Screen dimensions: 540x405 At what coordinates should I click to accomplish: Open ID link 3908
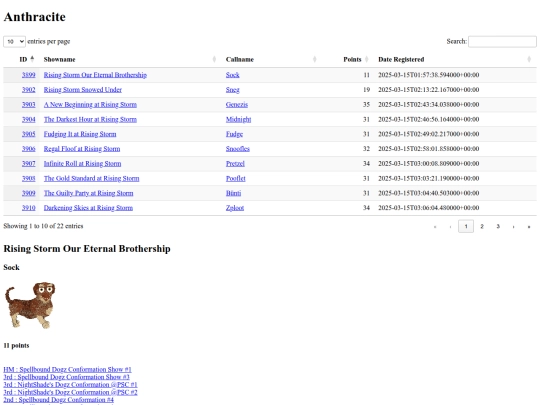pyautogui.click(x=29, y=178)
